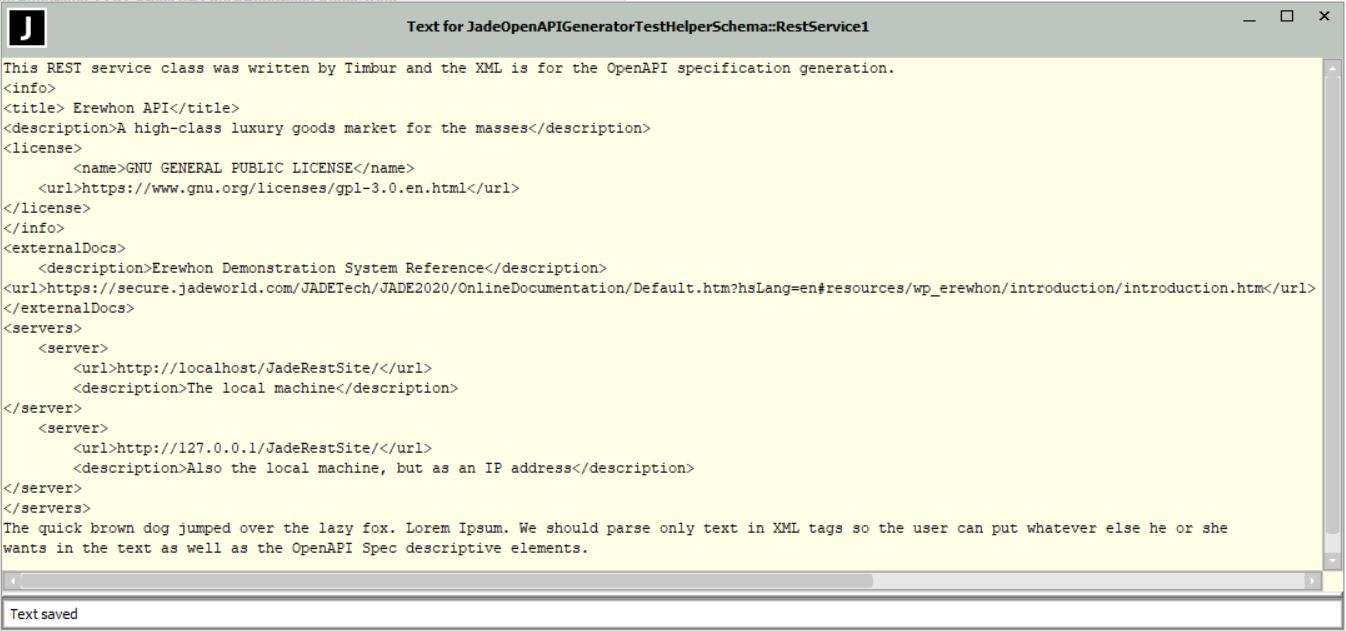The image size is (1346, 631).
Task: Click the 'Text saved' status bar
Action: (672, 614)
